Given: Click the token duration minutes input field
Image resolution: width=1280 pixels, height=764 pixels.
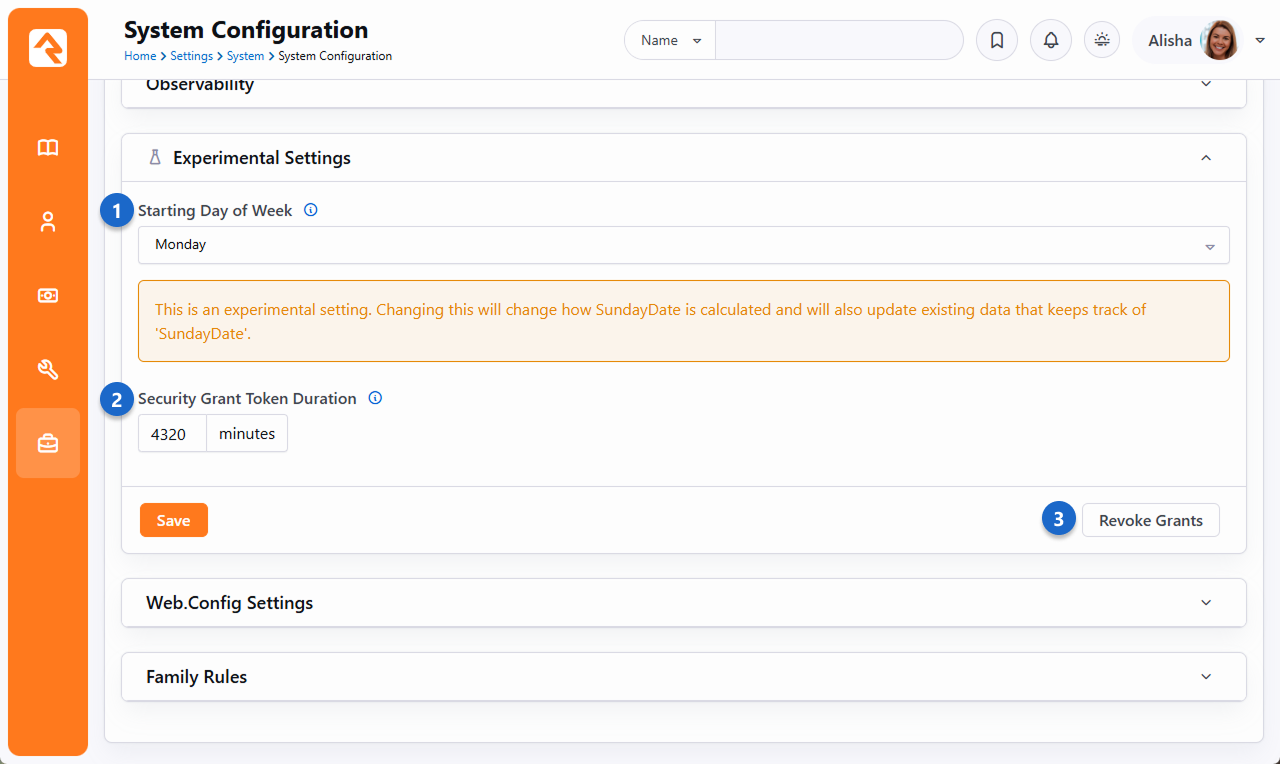Looking at the screenshot, I should point(172,434).
